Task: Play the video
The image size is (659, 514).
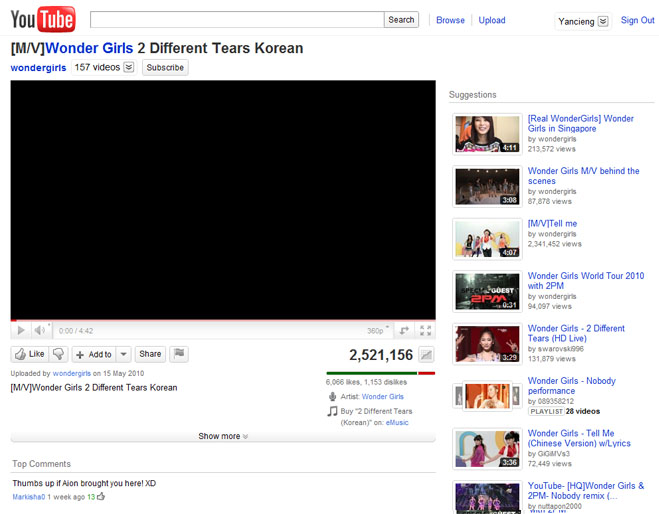Action: [21, 331]
